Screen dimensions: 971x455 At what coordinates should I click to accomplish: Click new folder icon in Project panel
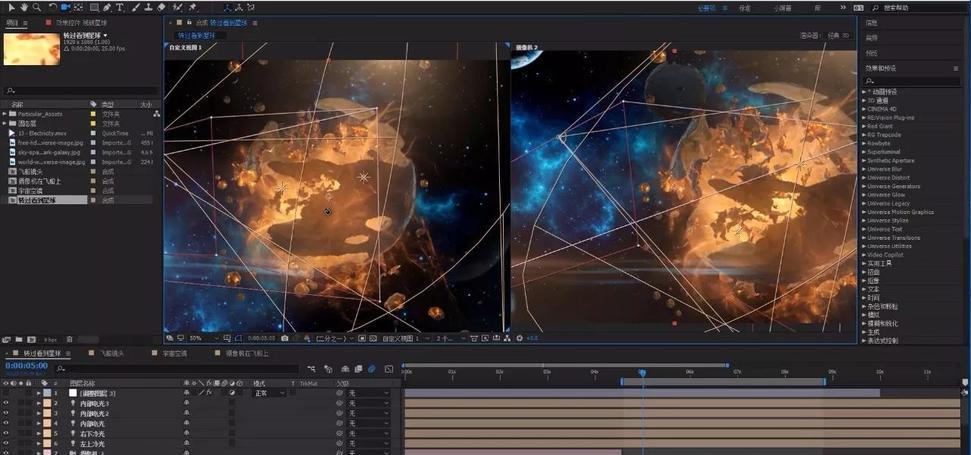pos(19,339)
